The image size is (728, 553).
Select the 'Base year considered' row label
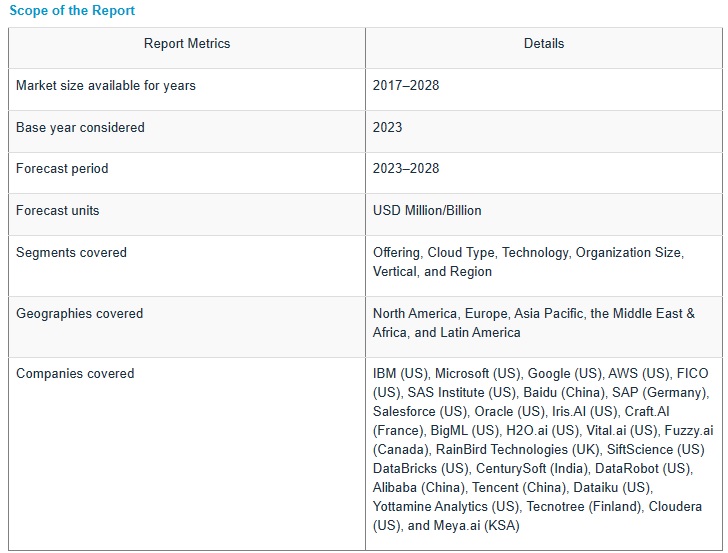(x=80, y=128)
